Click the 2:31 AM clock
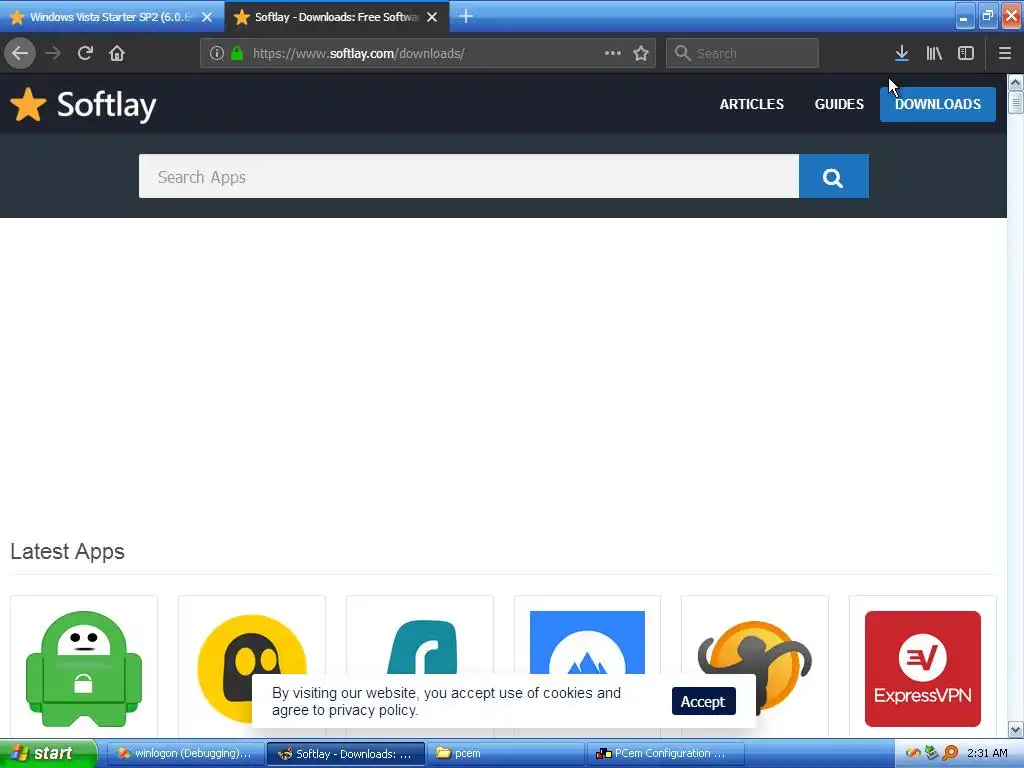Screen dimensions: 1024x768 [987, 753]
